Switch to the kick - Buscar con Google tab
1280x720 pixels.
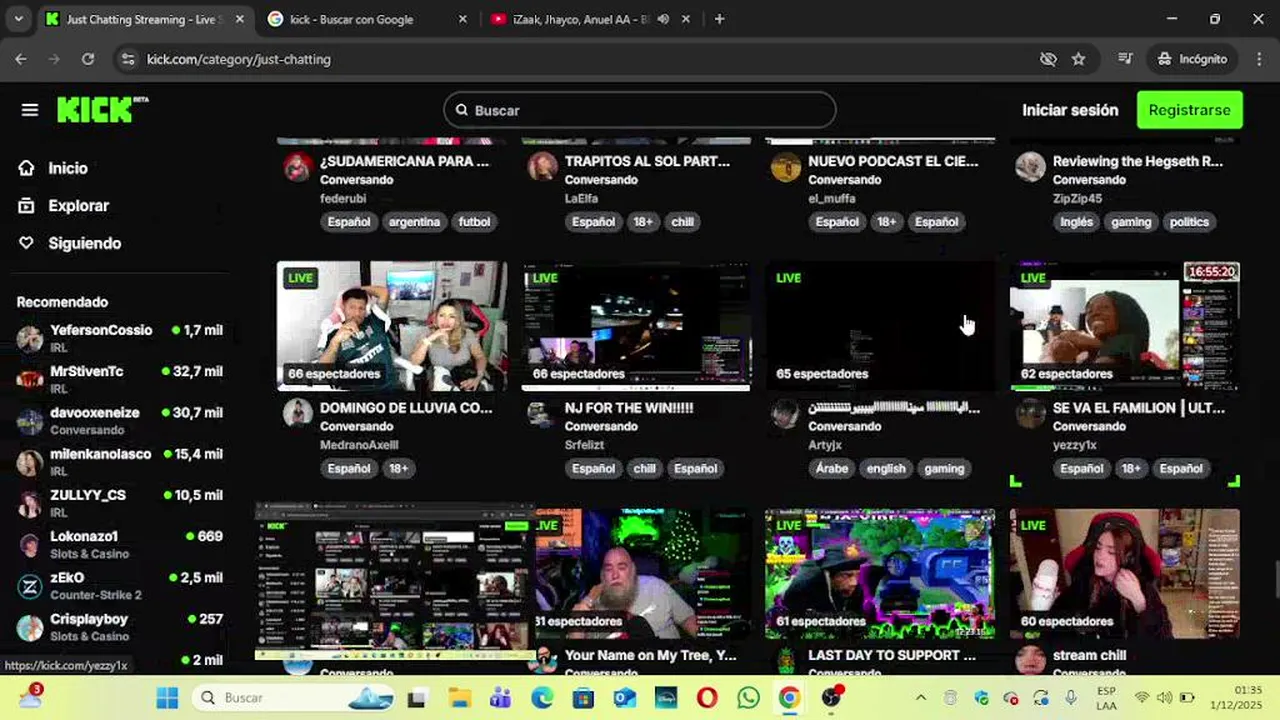click(365, 19)
